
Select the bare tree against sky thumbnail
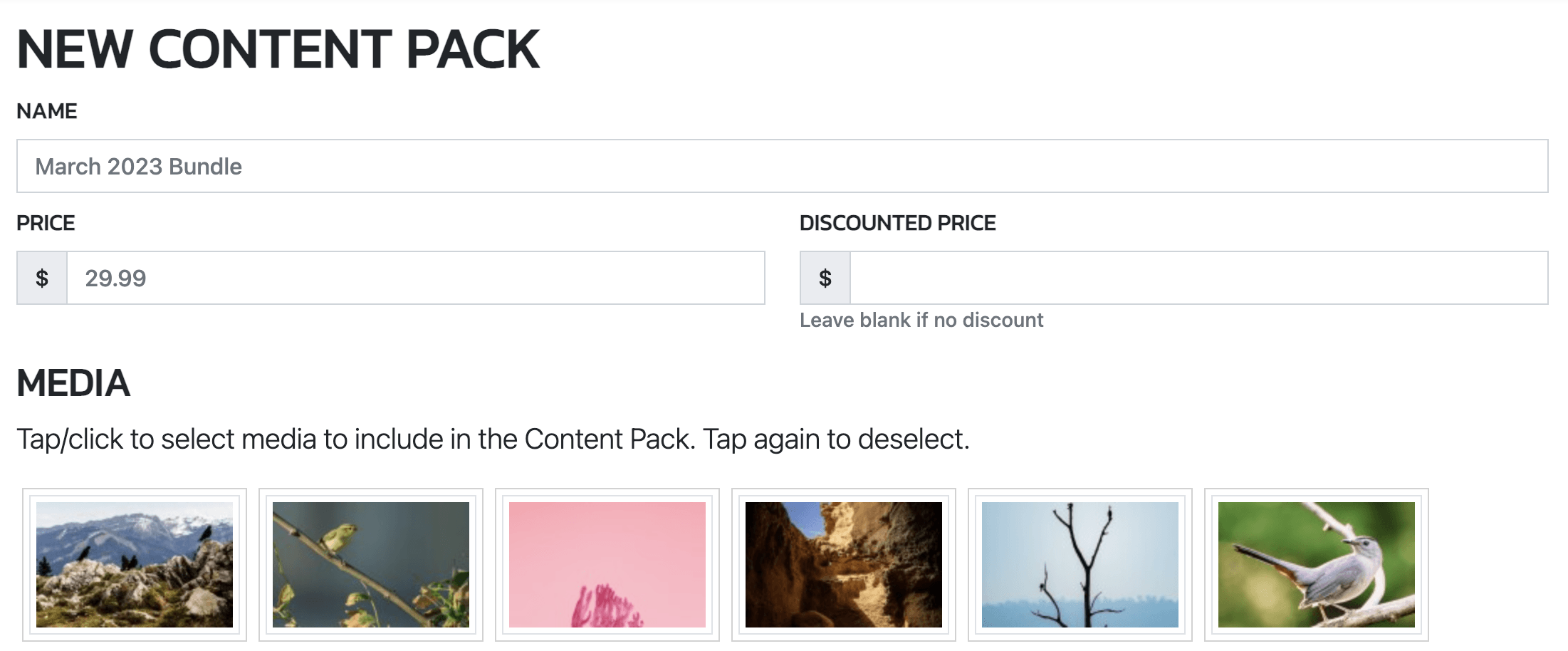tap(1080, 565)
